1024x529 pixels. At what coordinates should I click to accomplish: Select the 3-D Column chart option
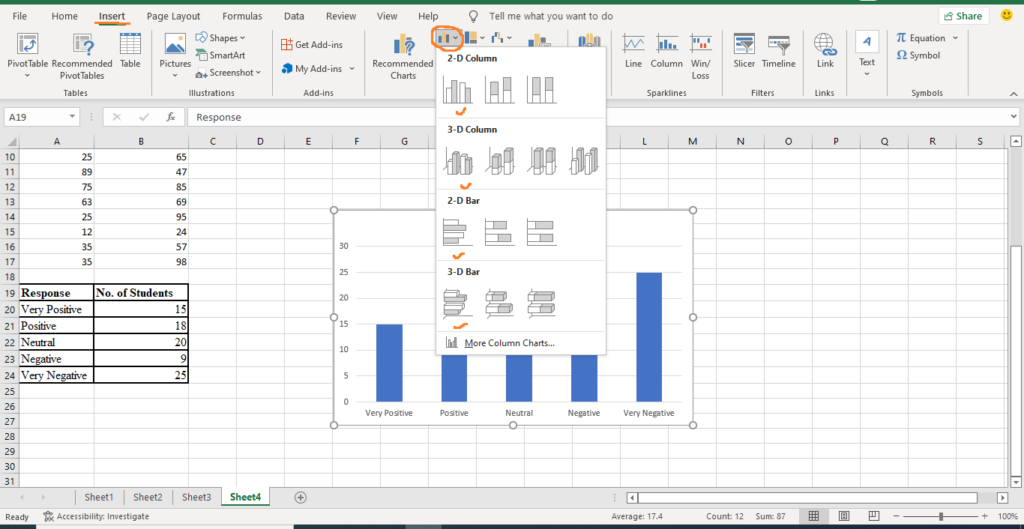tap(584, 161)
